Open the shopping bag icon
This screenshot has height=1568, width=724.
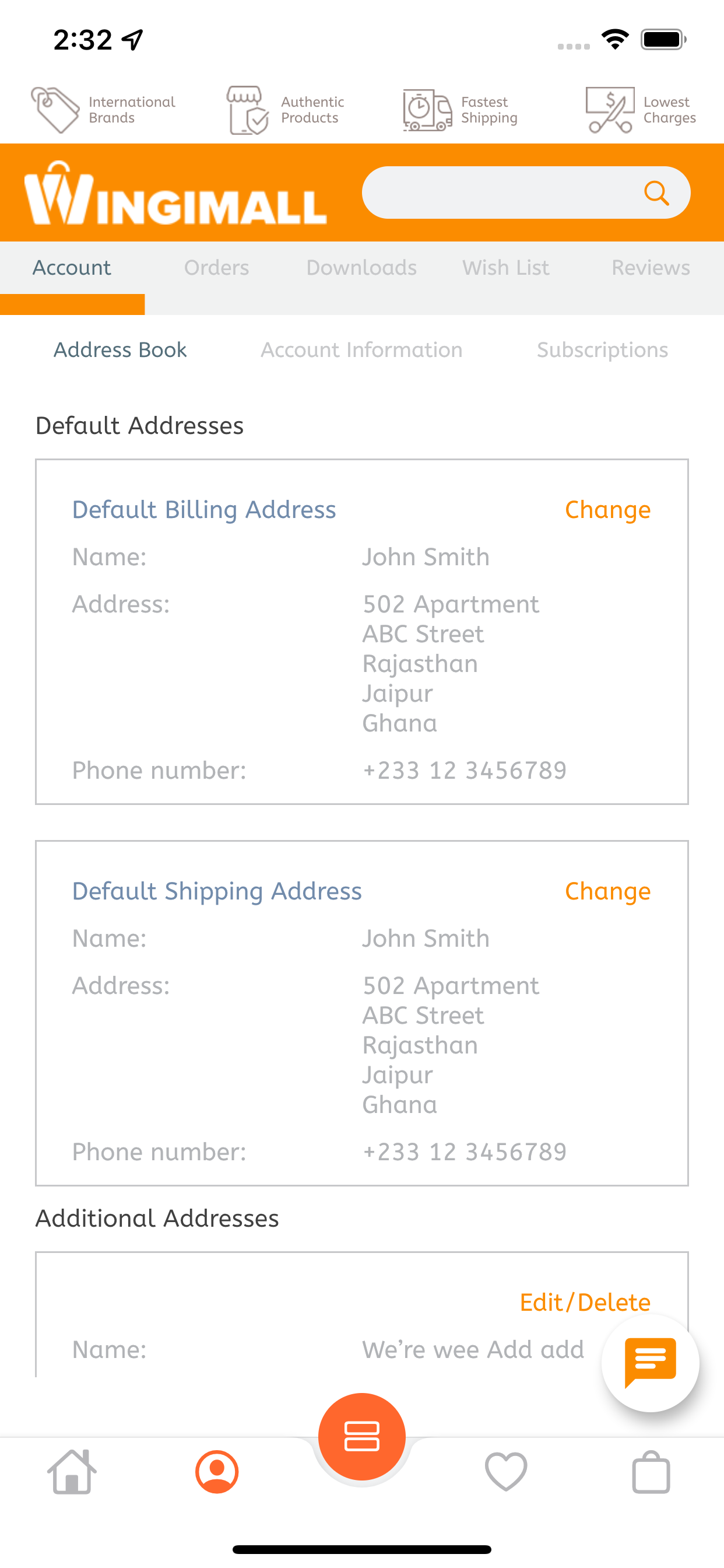(x=651, y=1472)
